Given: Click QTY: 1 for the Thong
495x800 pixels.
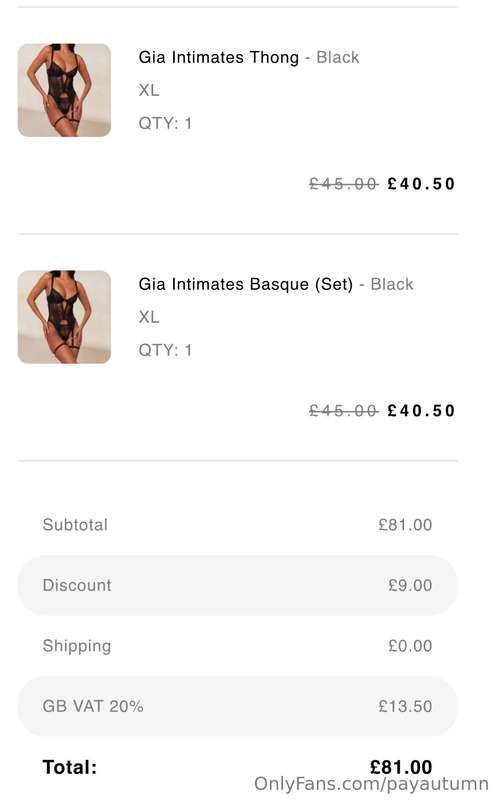Looking at the screenshot, I should (165, 123).
